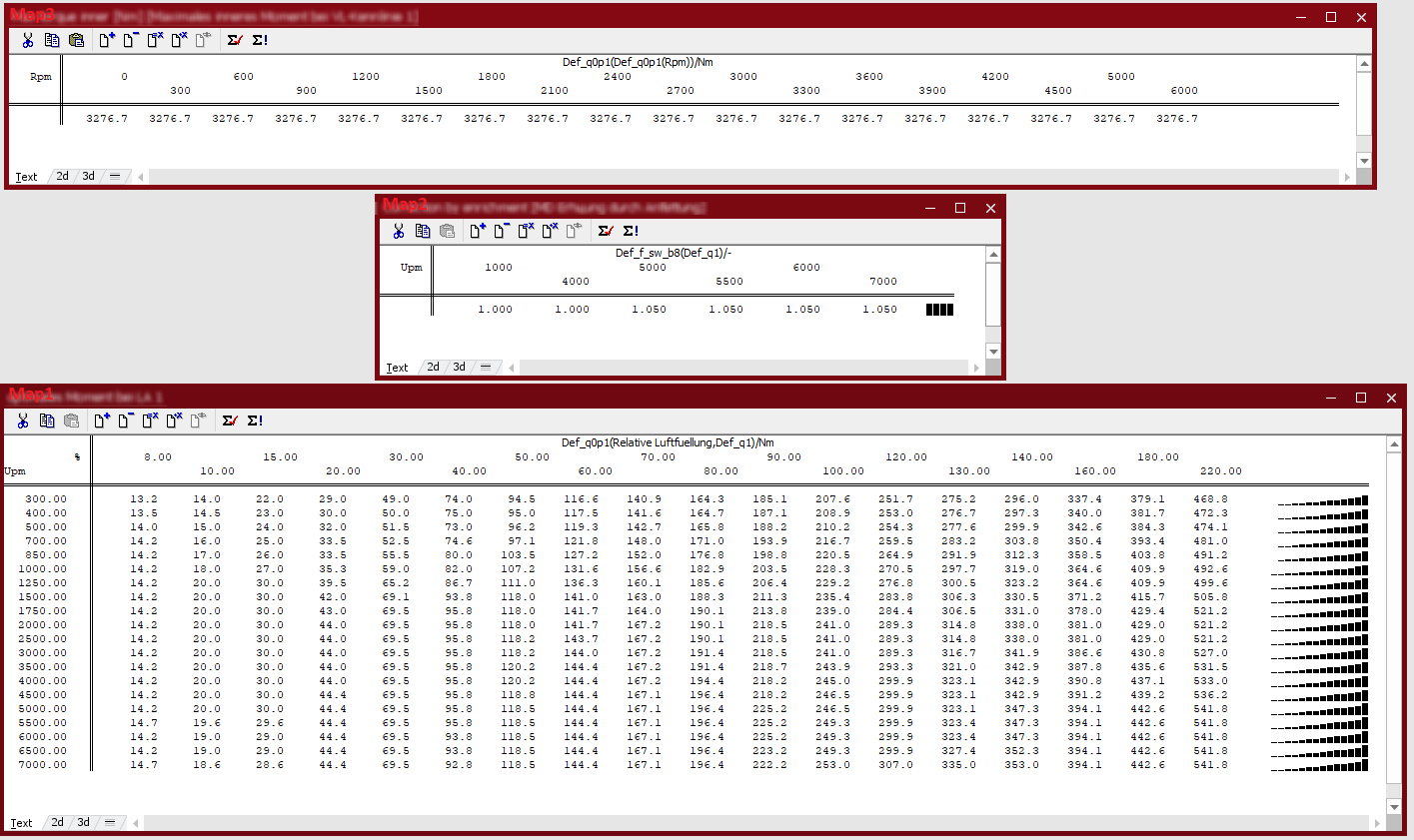
Task: Click the lines tab in Map1 tab strip
Action: 110,822
